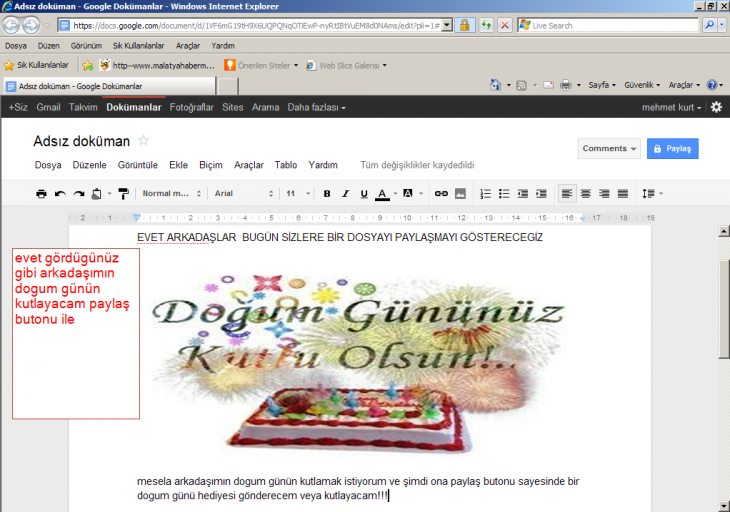This screenshot has width=730, height=512.
Task: Click the document vertical scrollbar
Action: pyautogui.click(x=723, y=369)
